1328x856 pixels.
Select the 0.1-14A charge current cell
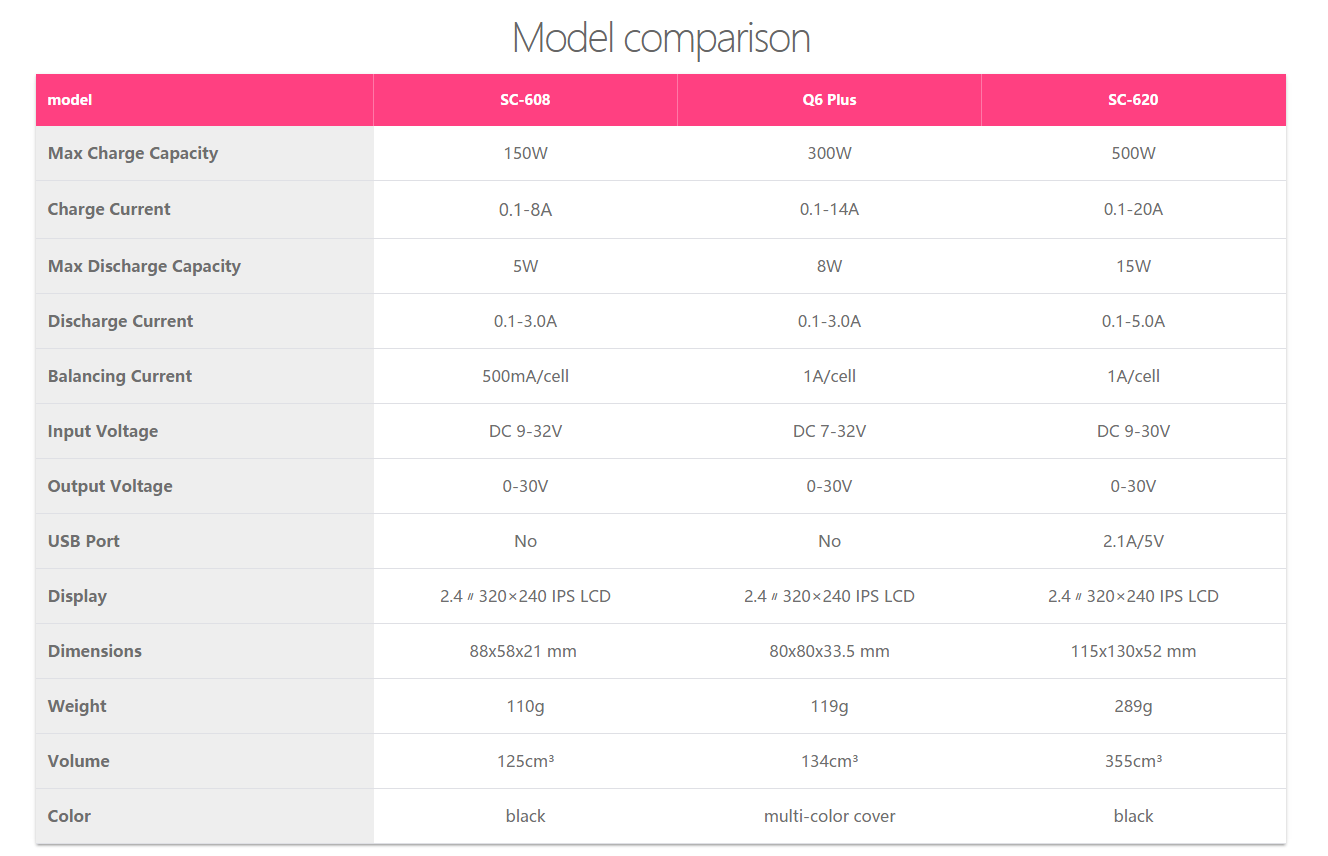[x=829, y=209]
